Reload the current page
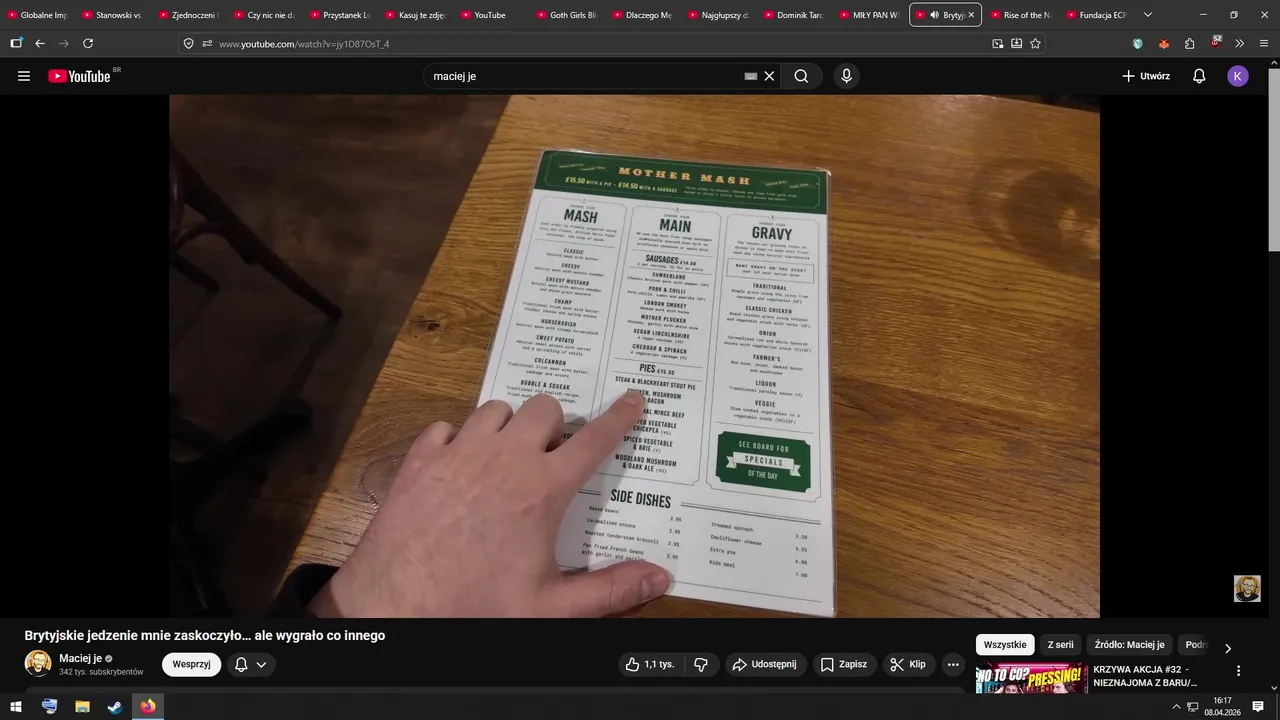This screenshot has height=720, width=1280. 88,43
